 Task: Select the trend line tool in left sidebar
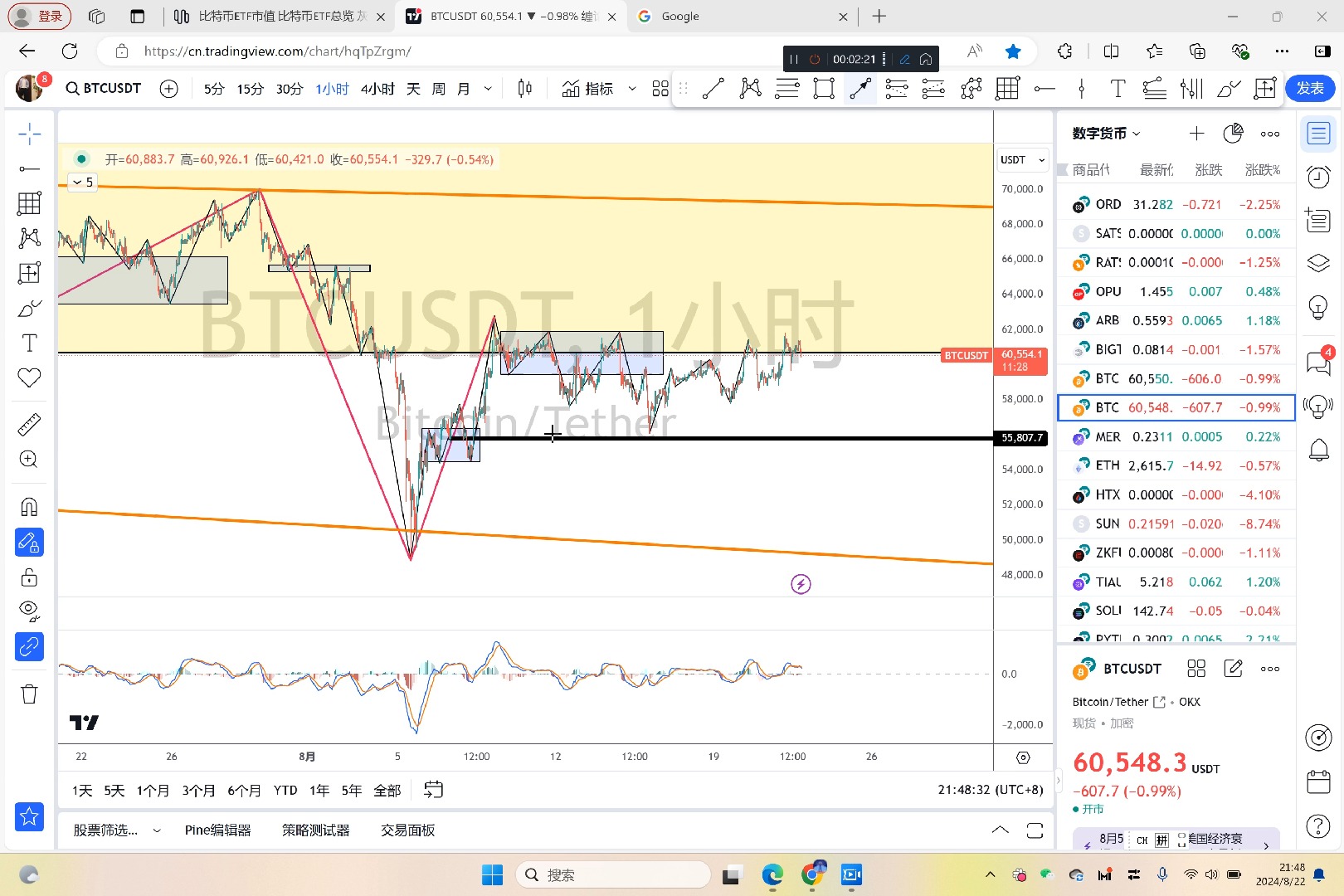(29, 168)
